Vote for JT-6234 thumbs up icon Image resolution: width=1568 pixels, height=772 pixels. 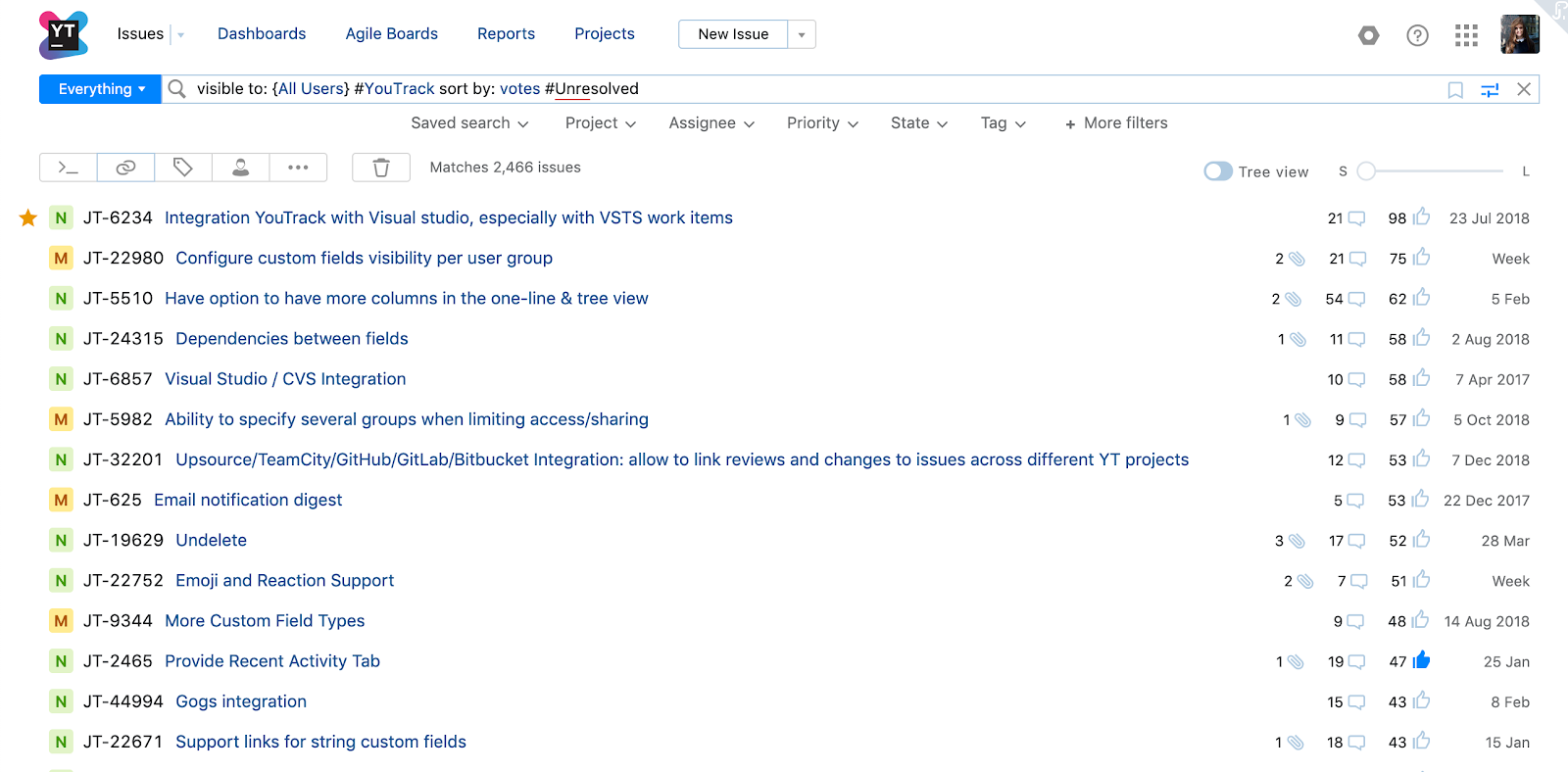(1421, 217)
